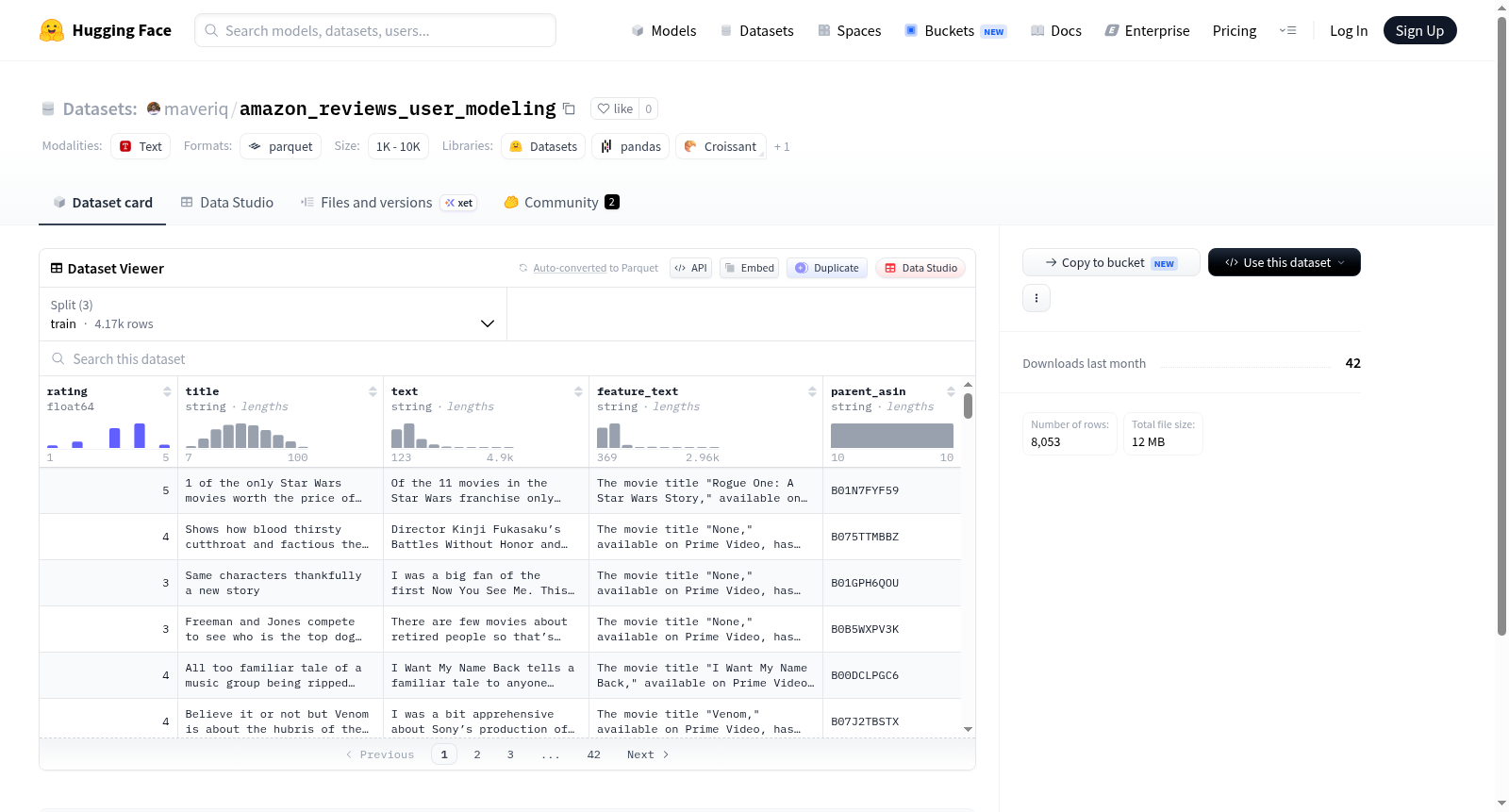Switch to Dataset card tab
Screen dimensions: 1509x812
(103, 202)
